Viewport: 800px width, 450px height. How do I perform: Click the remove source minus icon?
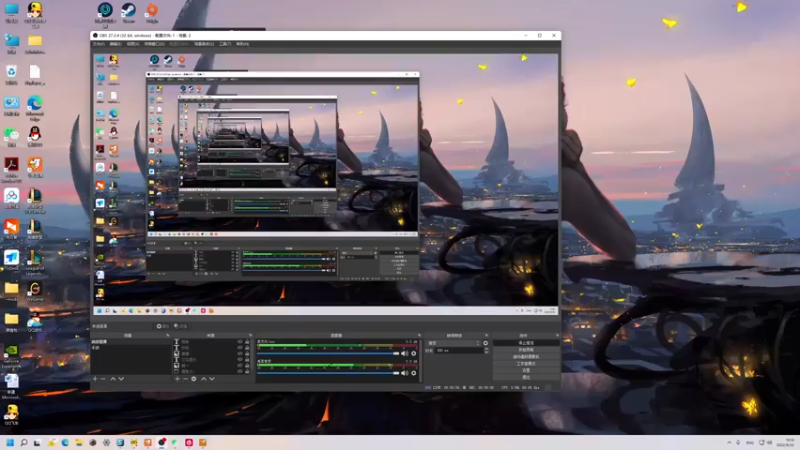(185, 379)
